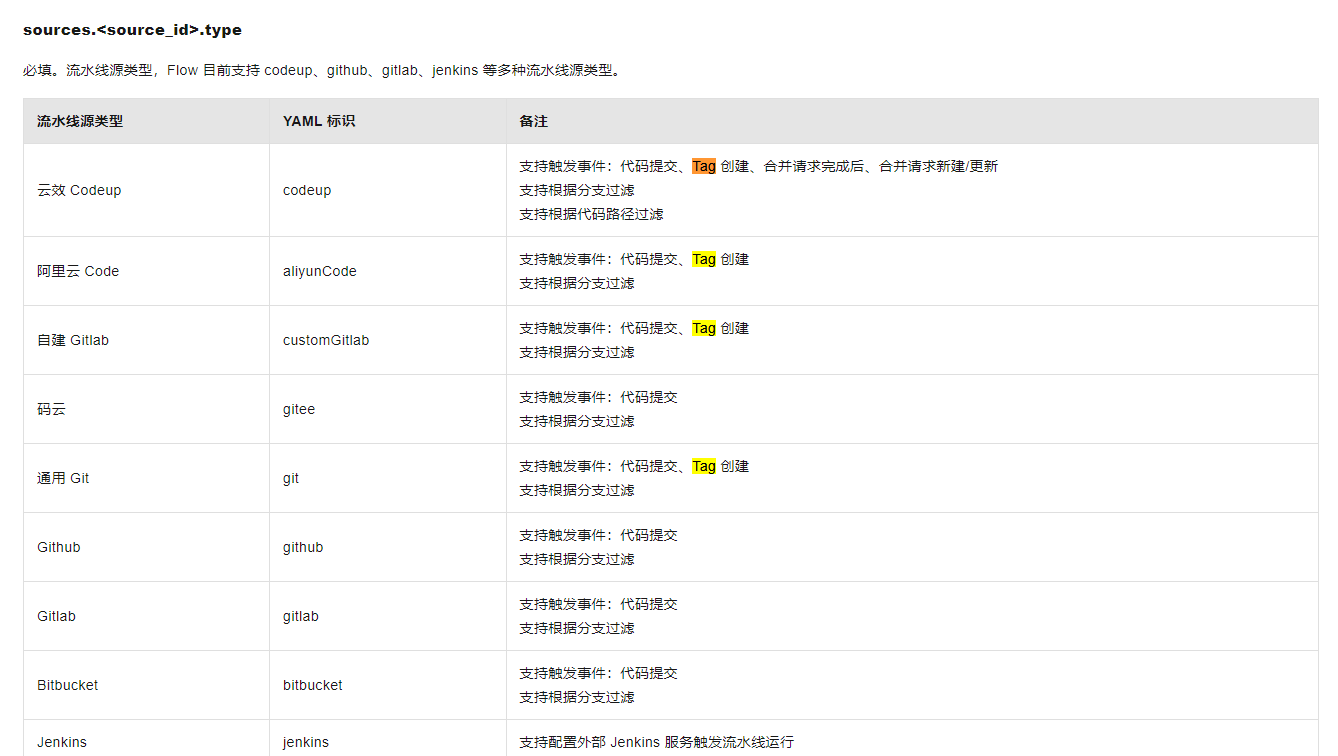
Task: Click 支持根据分支过滤 in the 自建 Gitlab row
Action: click(577, 352)
